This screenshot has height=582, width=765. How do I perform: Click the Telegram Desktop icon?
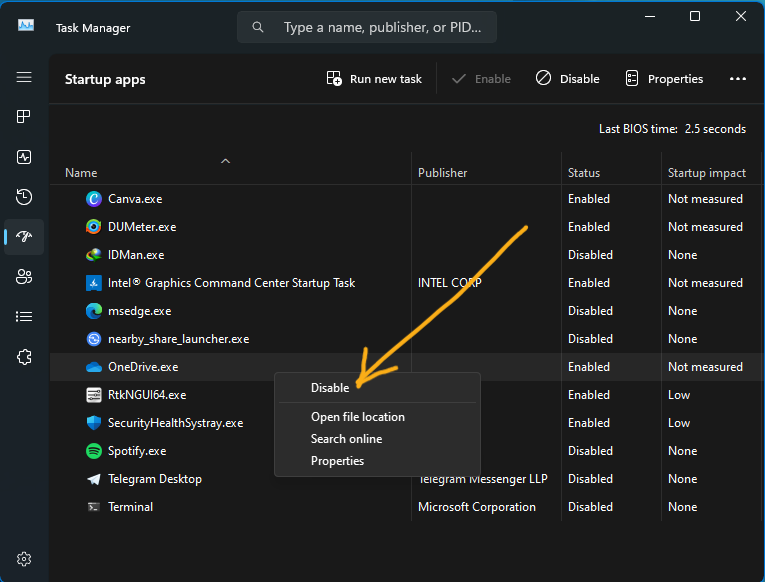click(94, 479)
